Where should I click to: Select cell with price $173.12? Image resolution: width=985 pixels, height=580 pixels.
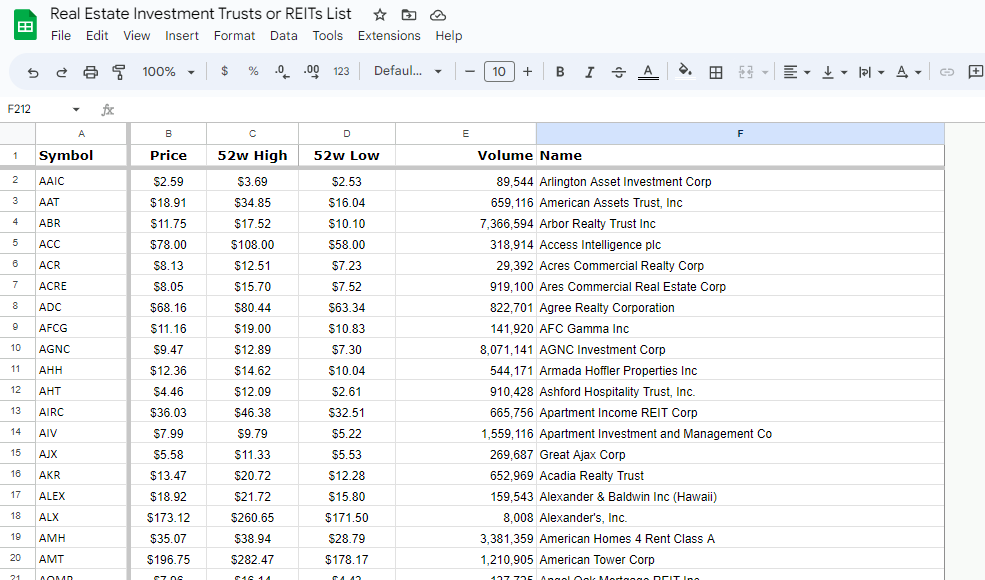click(x=168, y=517)
